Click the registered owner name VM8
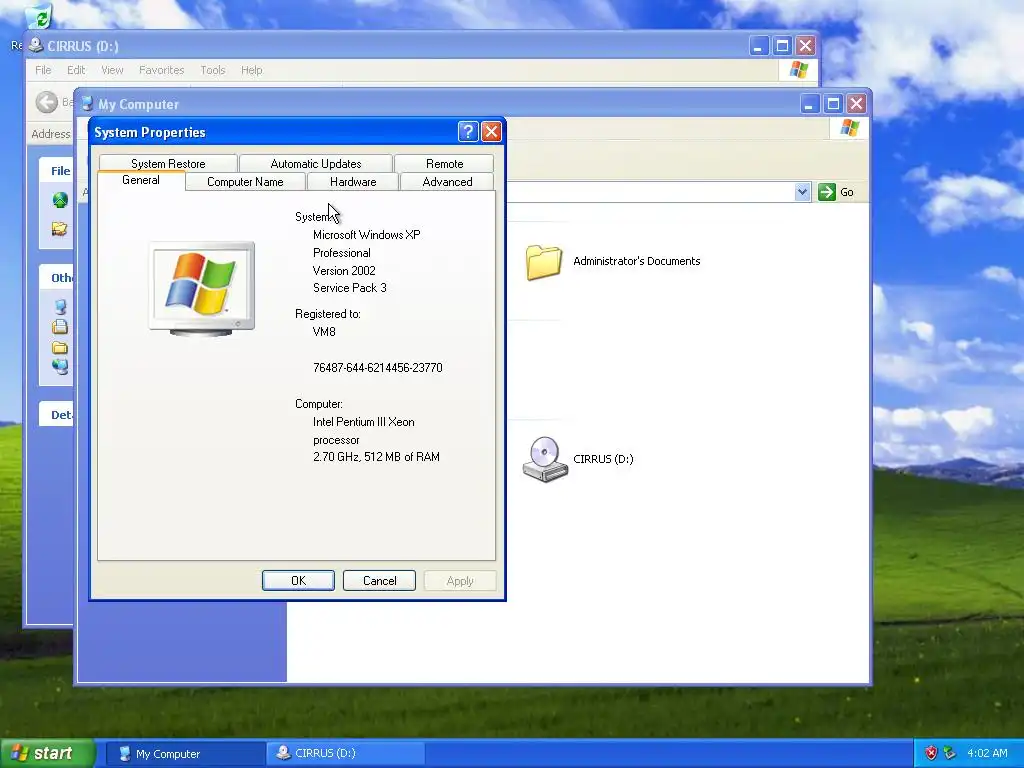 click(x=324, y=332)
